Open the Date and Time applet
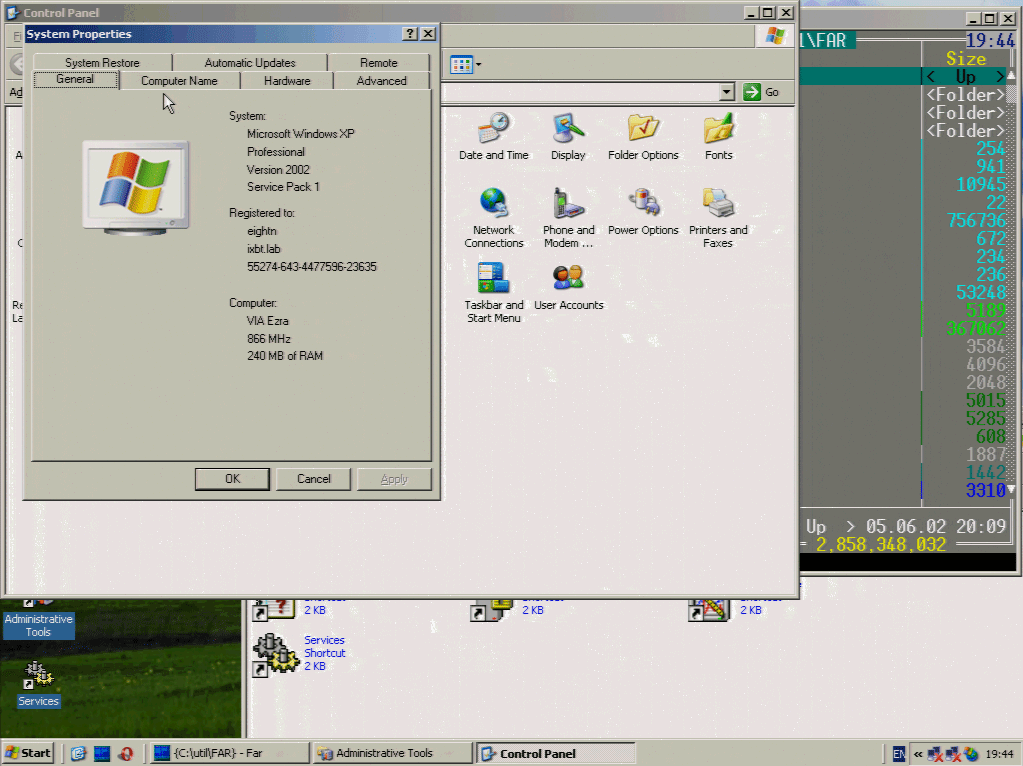Screen dimensions: 1023x766 click(x=493, y=136)
